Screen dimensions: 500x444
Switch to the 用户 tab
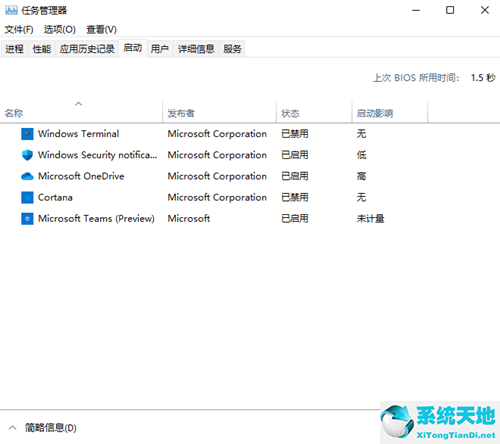click(160, 49)
